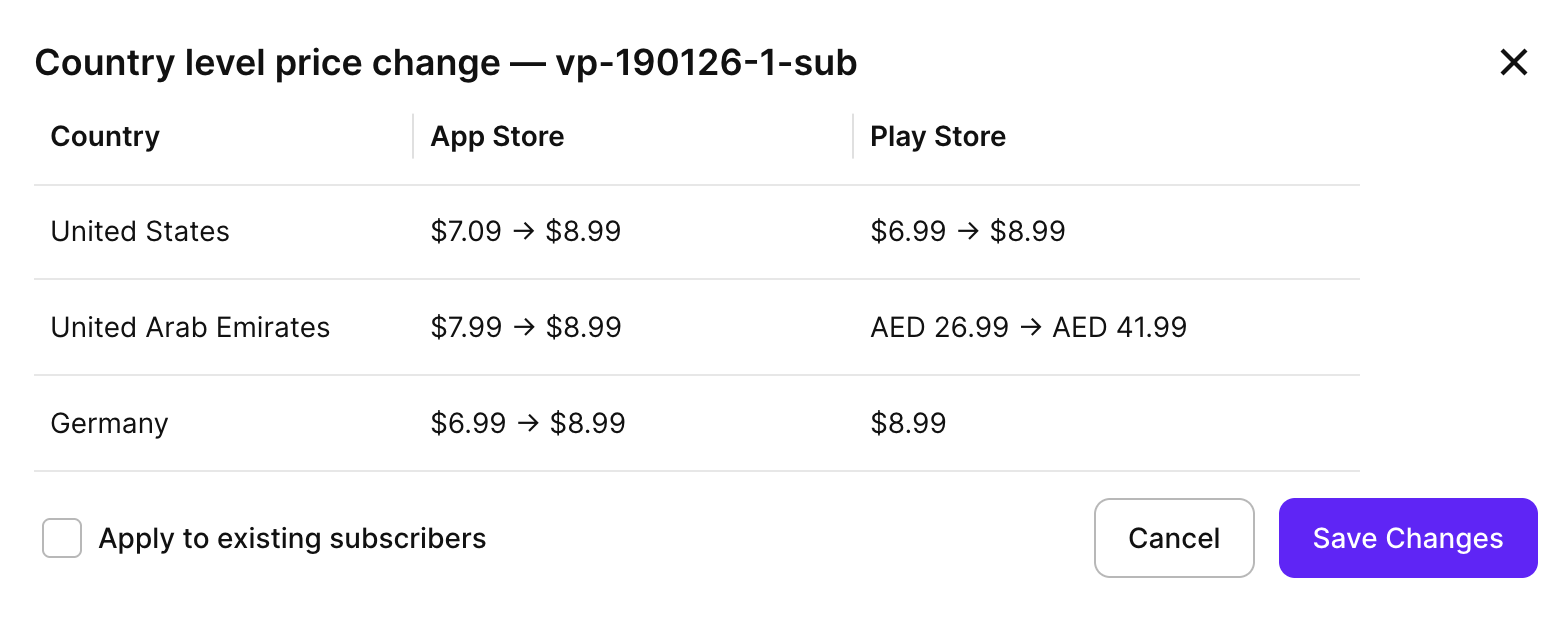Click the X icon in the dialog corner

(1514, 62)
